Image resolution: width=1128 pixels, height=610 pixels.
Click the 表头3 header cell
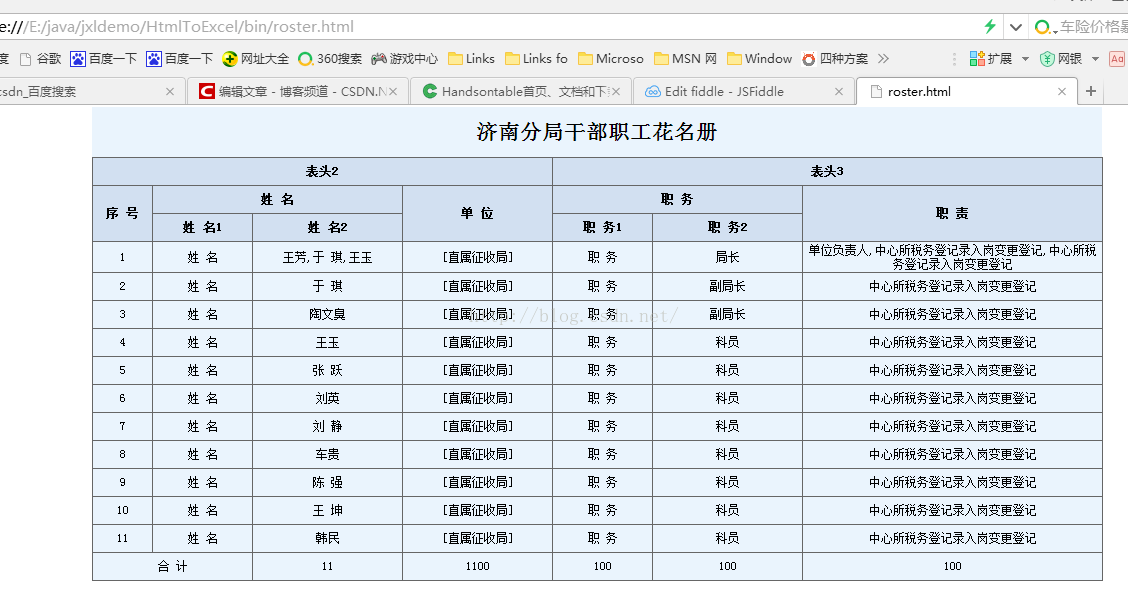(827, 171)
